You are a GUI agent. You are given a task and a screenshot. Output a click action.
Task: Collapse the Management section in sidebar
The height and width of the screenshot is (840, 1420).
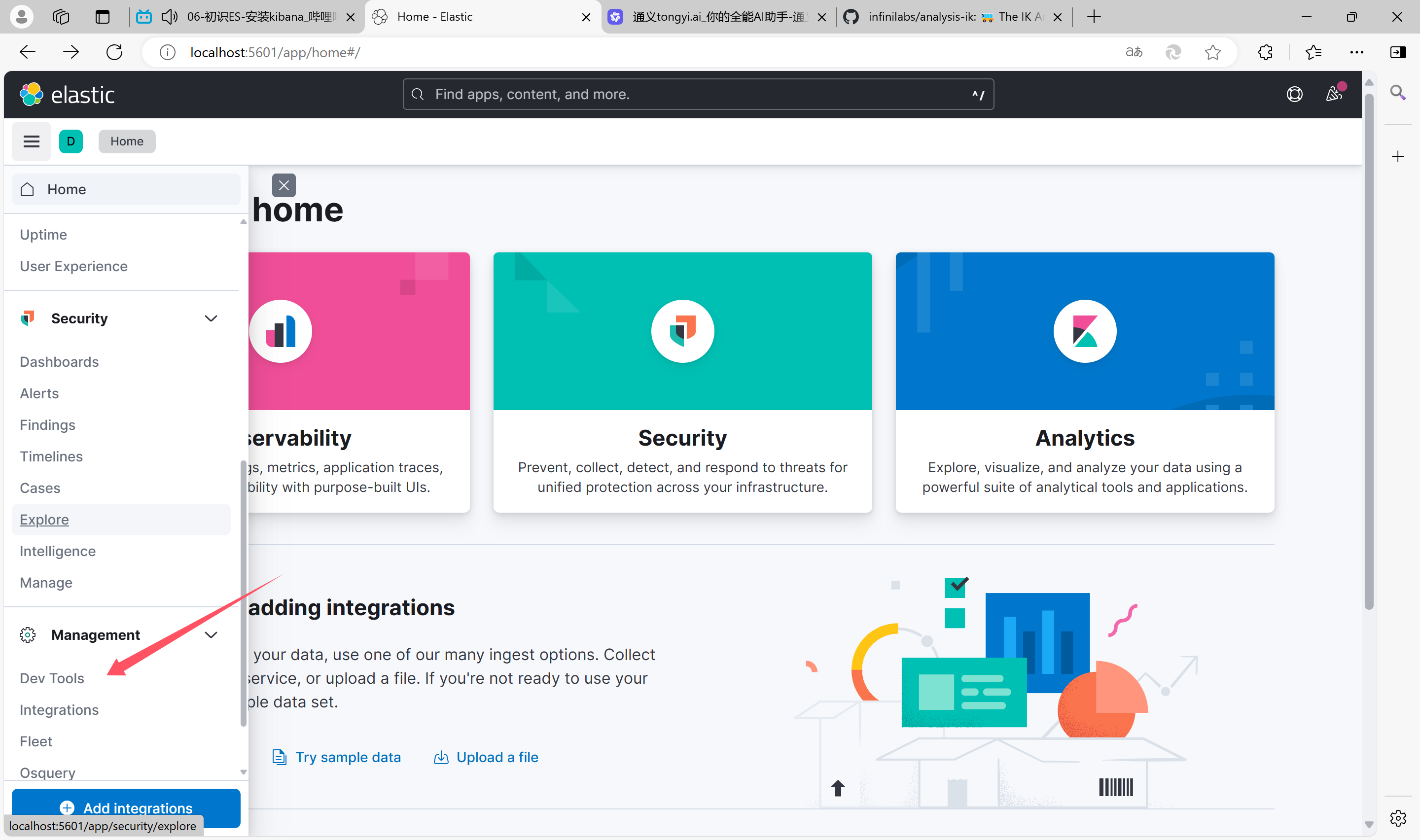(x=211, y=634)
